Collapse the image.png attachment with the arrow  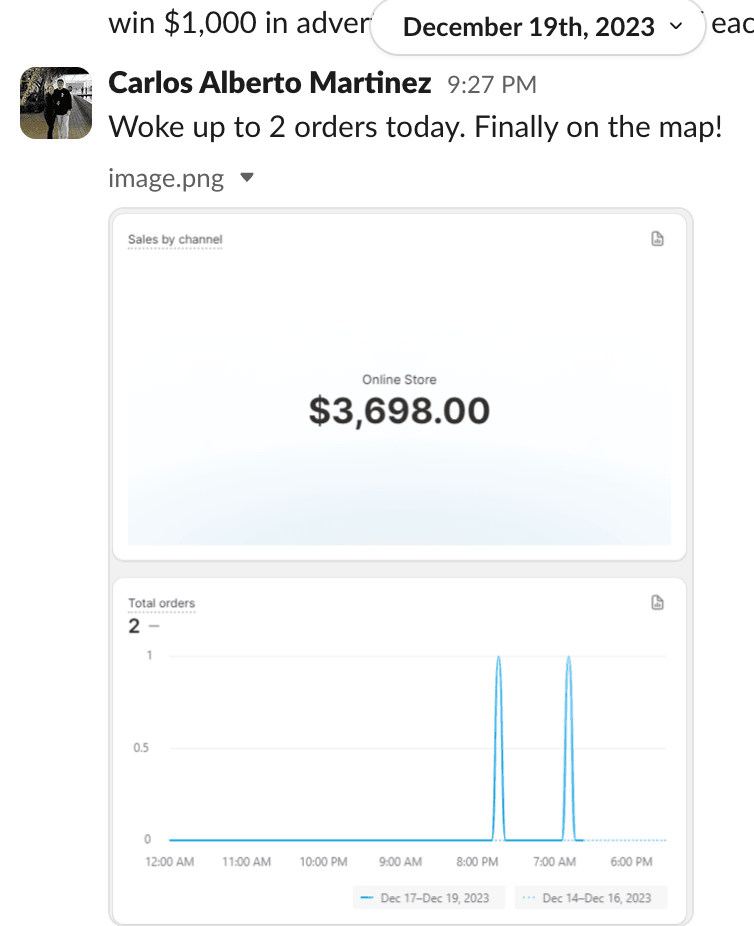pos(248,179)
